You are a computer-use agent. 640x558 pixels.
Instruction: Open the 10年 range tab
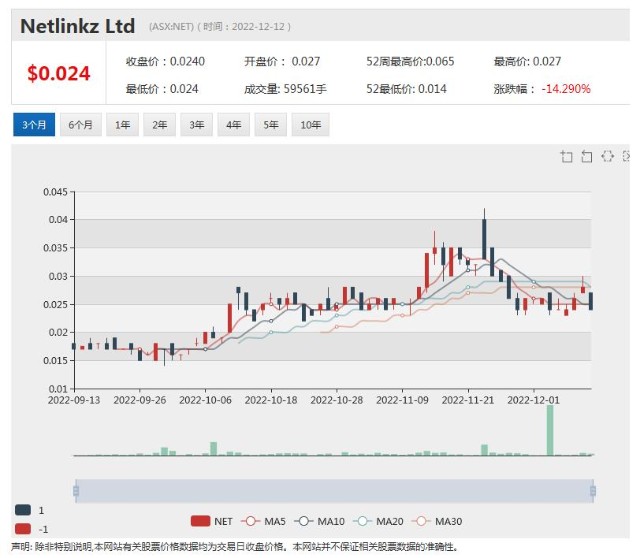(x=311, y=124)
